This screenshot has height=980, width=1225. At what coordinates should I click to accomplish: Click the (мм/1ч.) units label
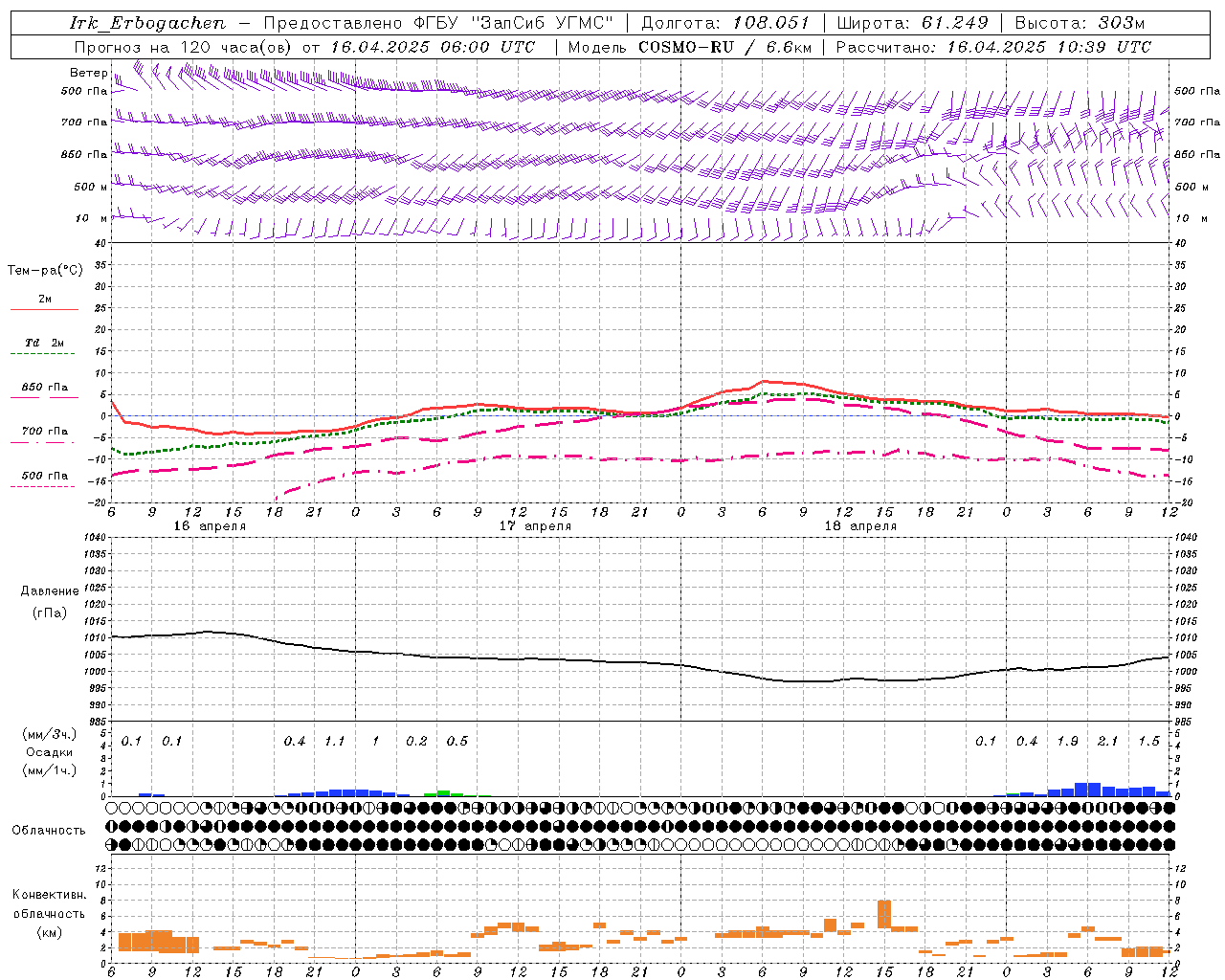click(x=50, y=769)
